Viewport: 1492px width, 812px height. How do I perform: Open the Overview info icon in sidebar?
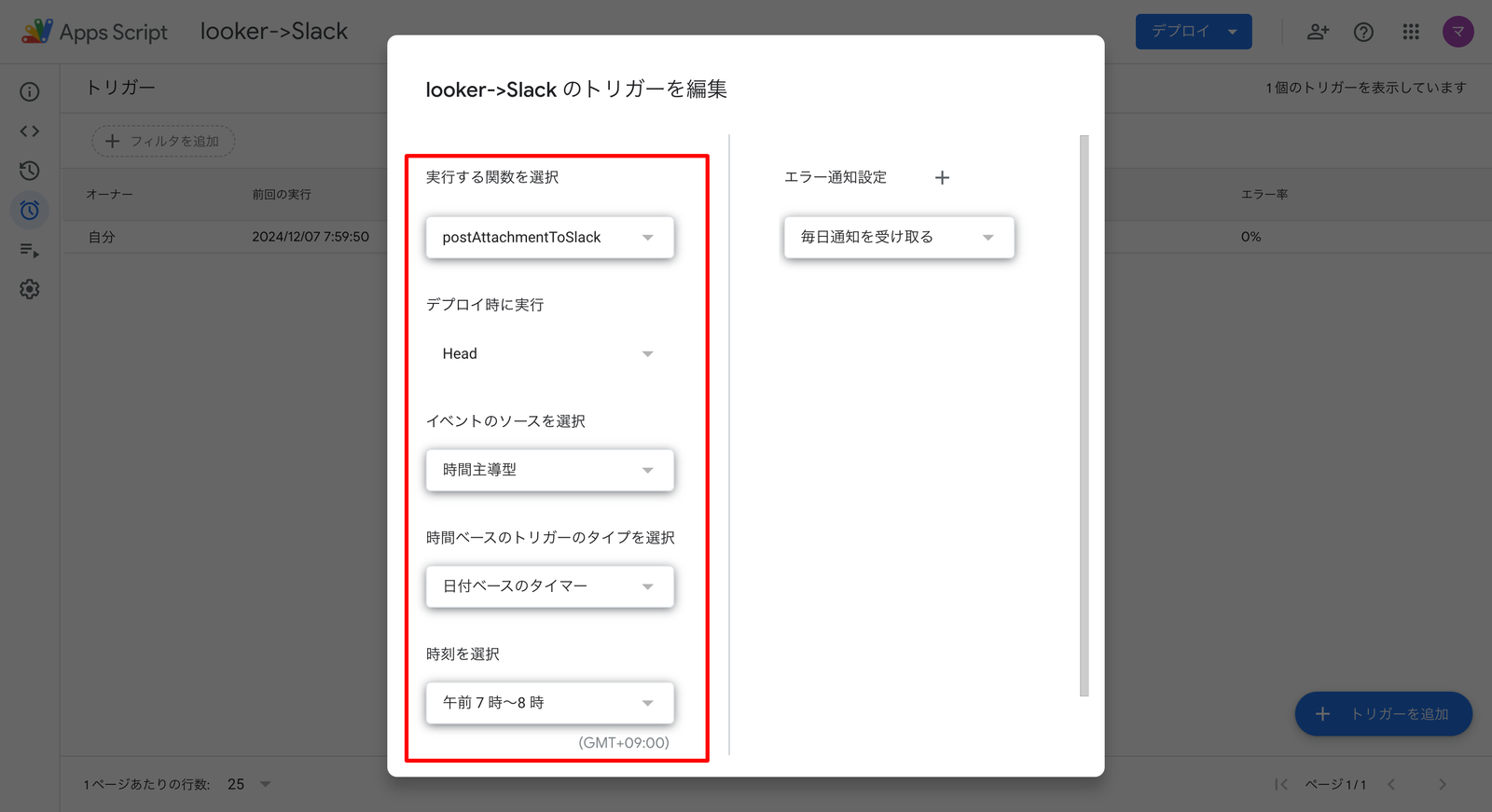(30, 91)
